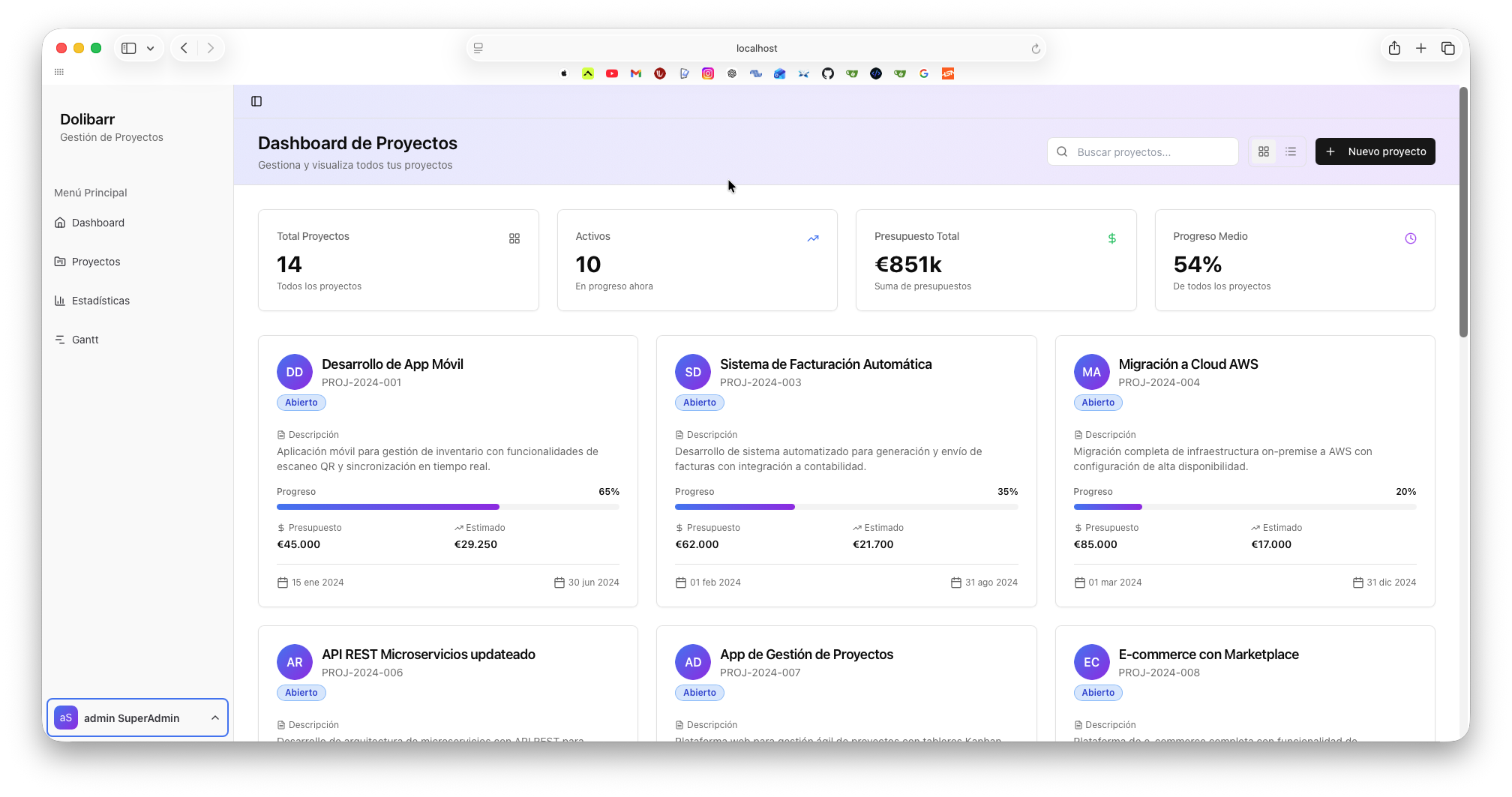Open the Desarrollo de App Móvil project title
The width and height of the screenshot is (1512, 797).
click(392, 364)
